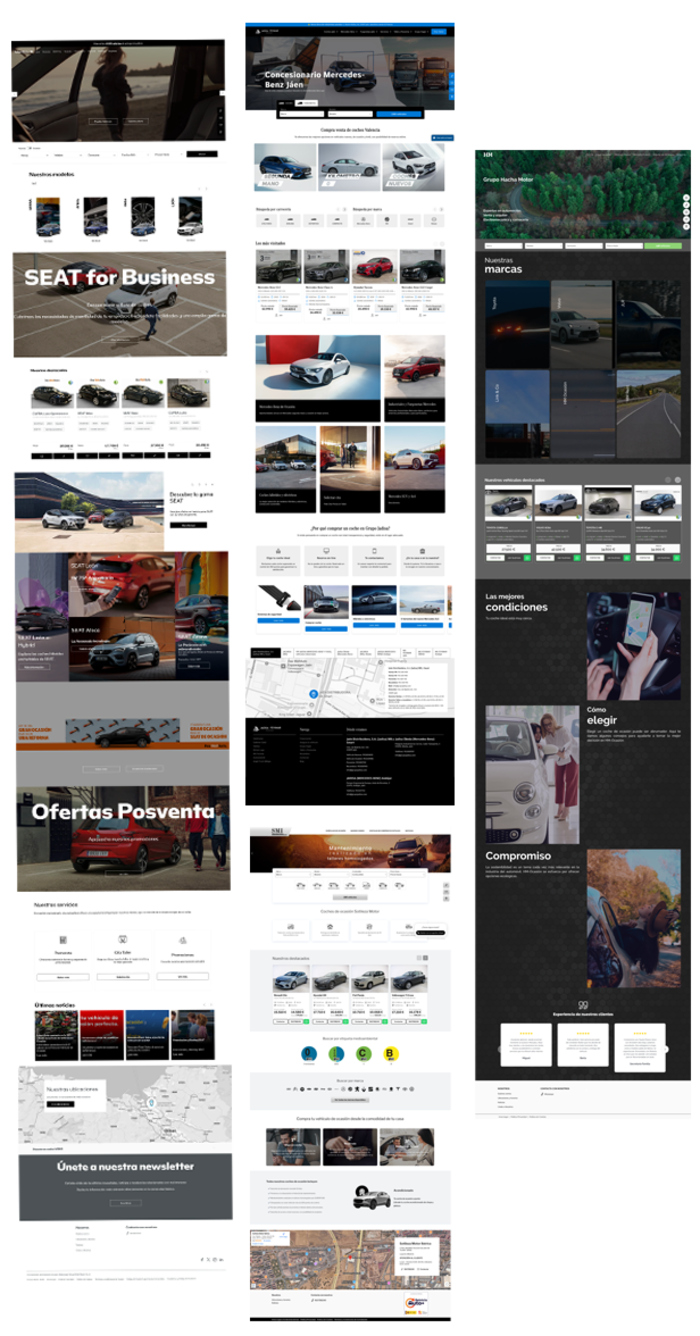Open the map location pin near Mercedes dealership
Viewport: 700px width, 1336px height.
click(313, 694)
